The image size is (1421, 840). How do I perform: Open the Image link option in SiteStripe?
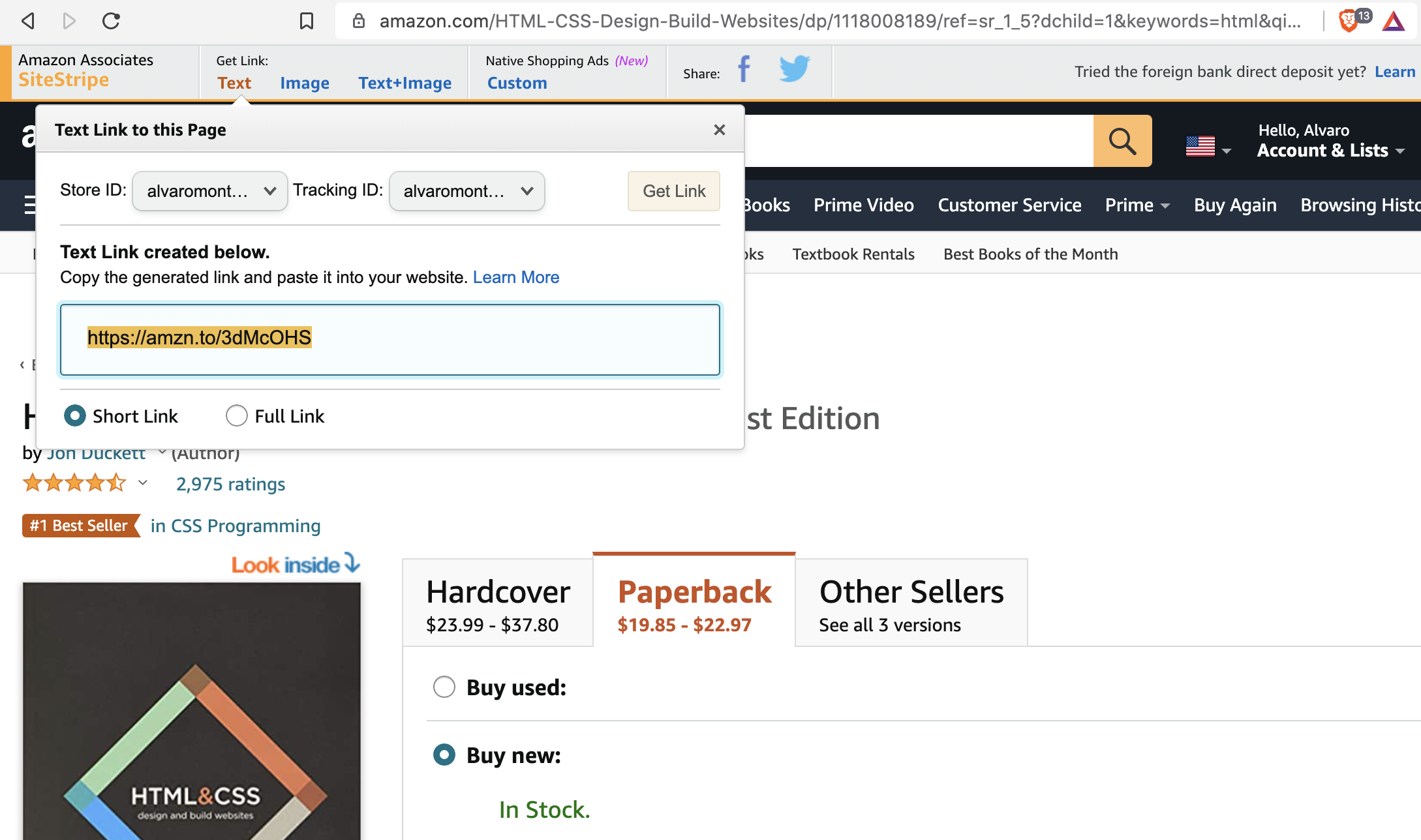(x=305, y=83)
